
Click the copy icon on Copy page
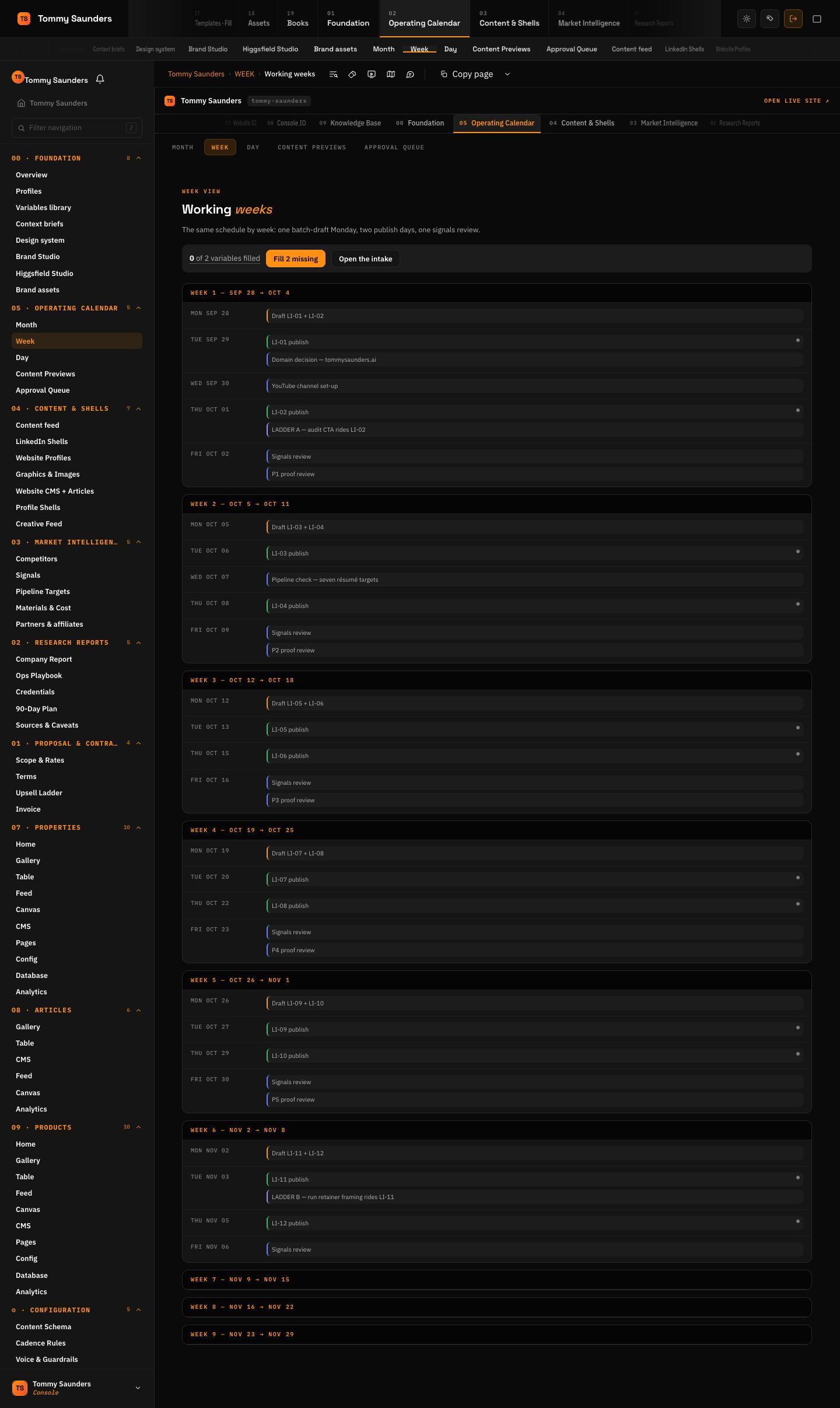click(x=444, y=74)
